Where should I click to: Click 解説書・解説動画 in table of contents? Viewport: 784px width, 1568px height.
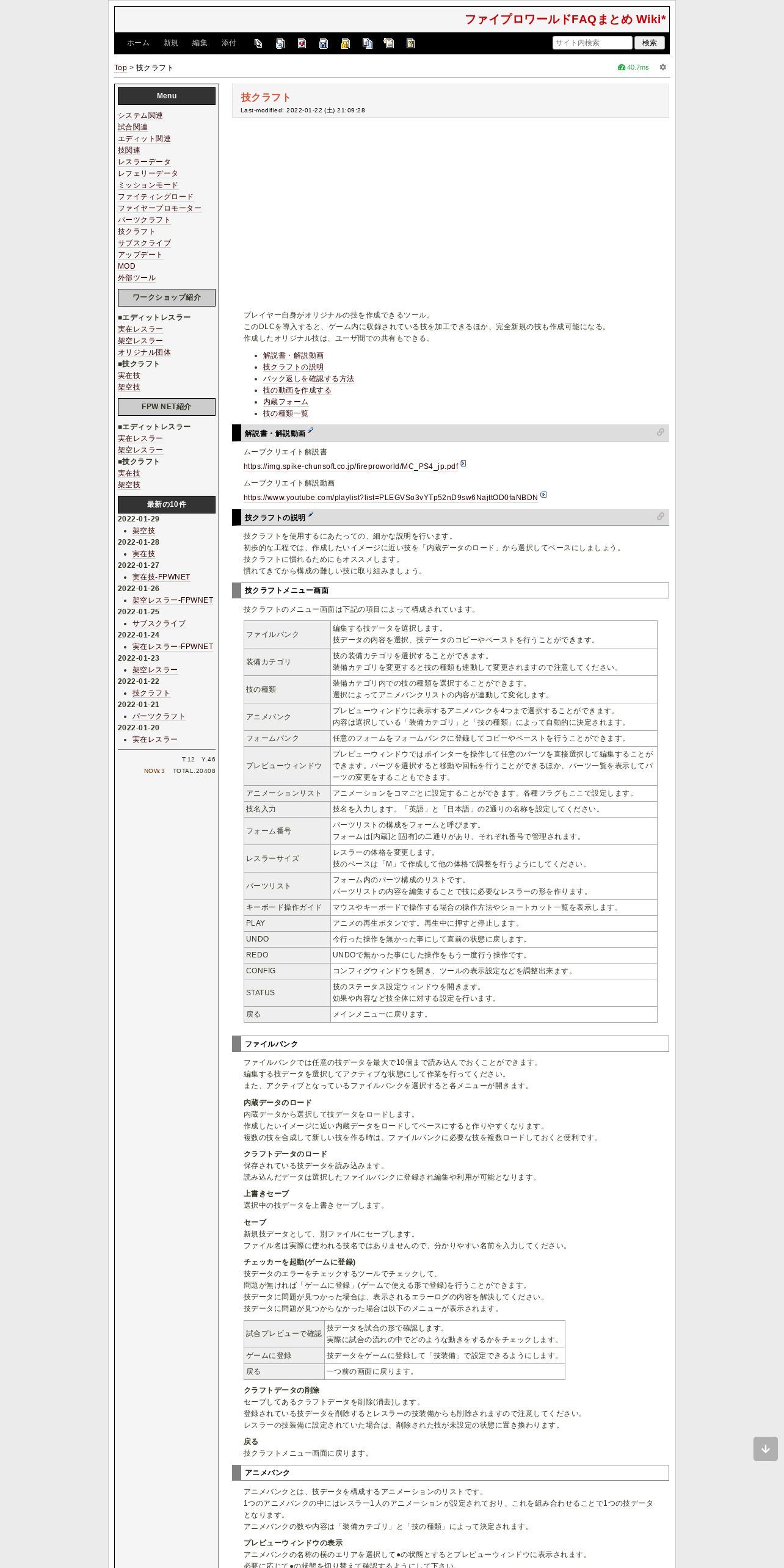(293, 355)
